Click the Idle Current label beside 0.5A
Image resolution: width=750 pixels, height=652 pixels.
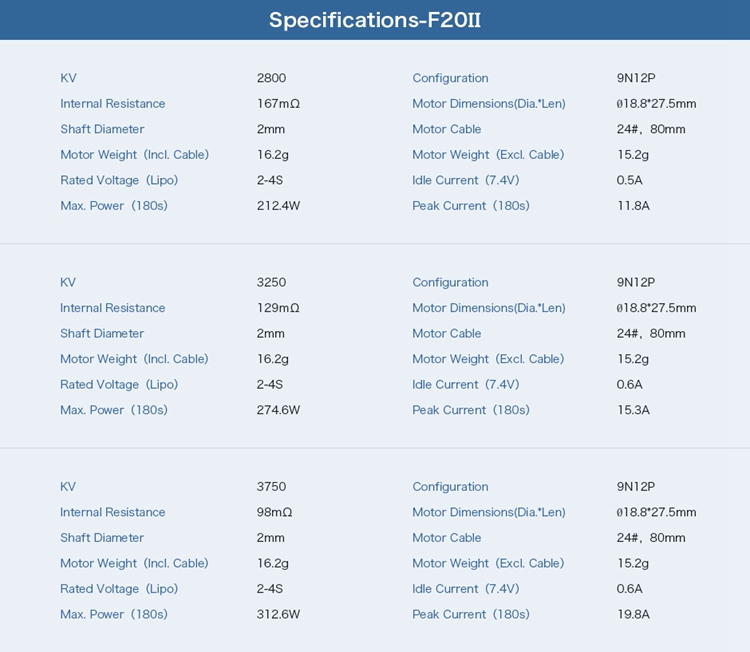[466, 180]
